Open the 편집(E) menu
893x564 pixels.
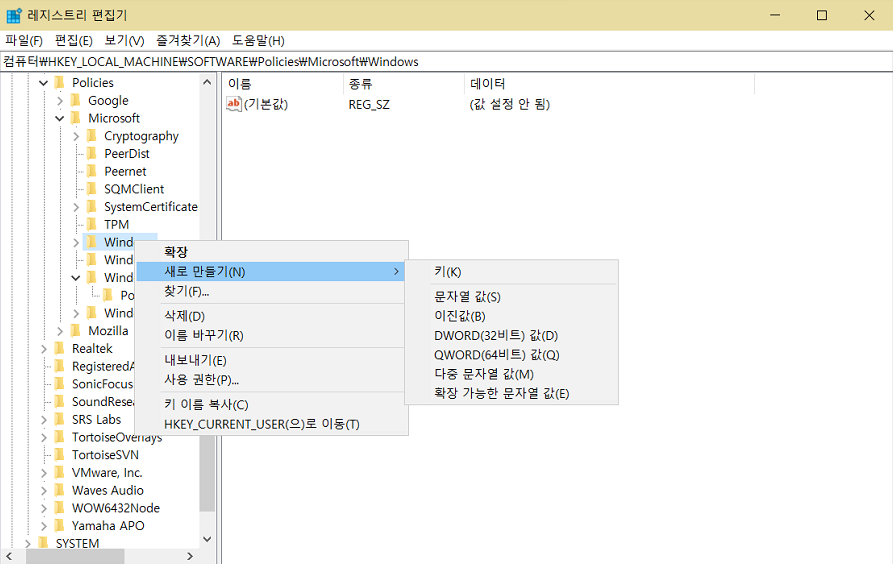[x=73, y=40]
